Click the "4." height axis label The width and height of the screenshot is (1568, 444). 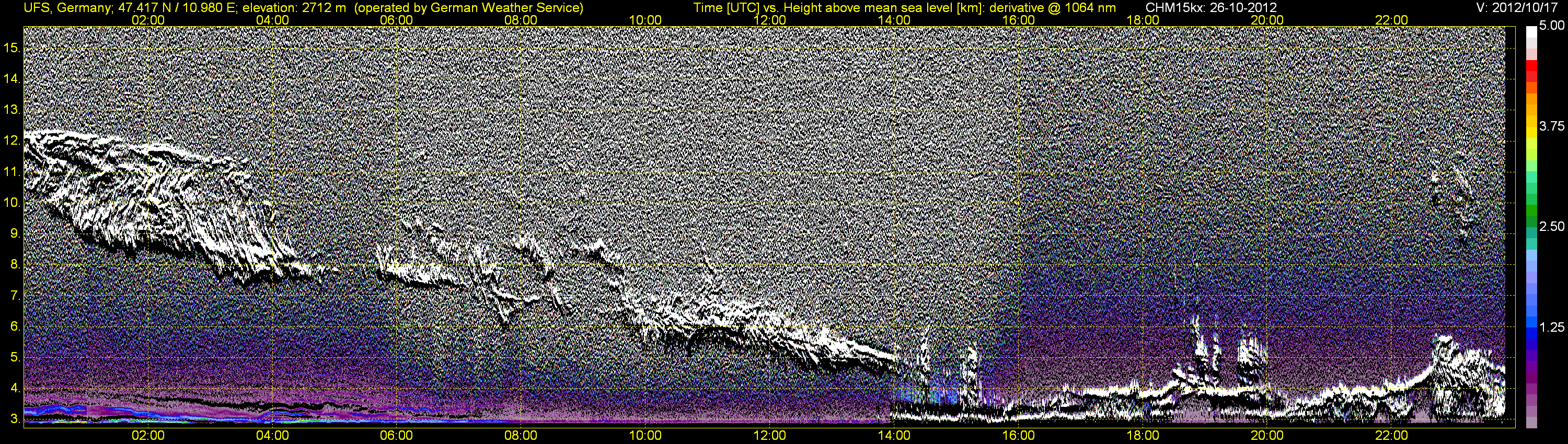click(x=15, y=388)
